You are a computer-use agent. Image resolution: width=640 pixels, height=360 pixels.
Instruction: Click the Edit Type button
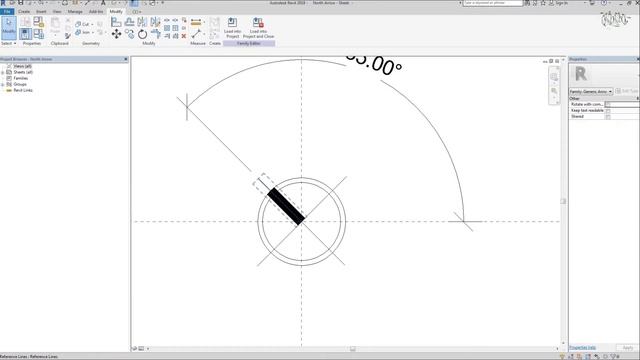click(627, 91)
